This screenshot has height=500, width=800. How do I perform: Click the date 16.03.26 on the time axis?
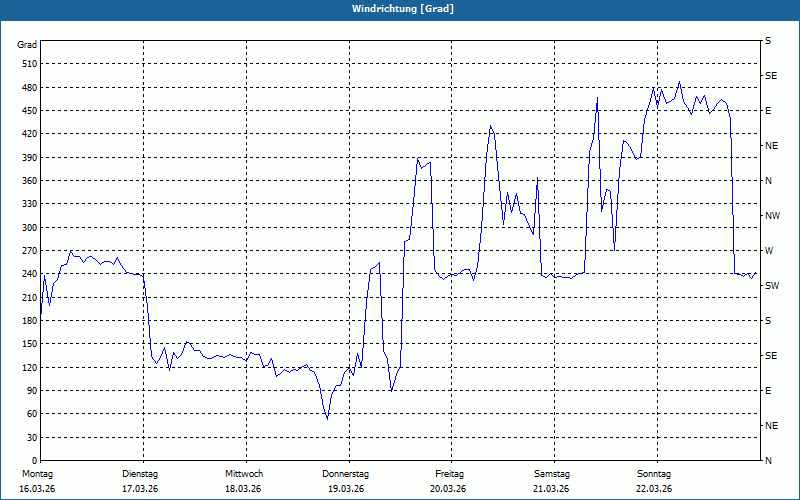coord(37,488)
